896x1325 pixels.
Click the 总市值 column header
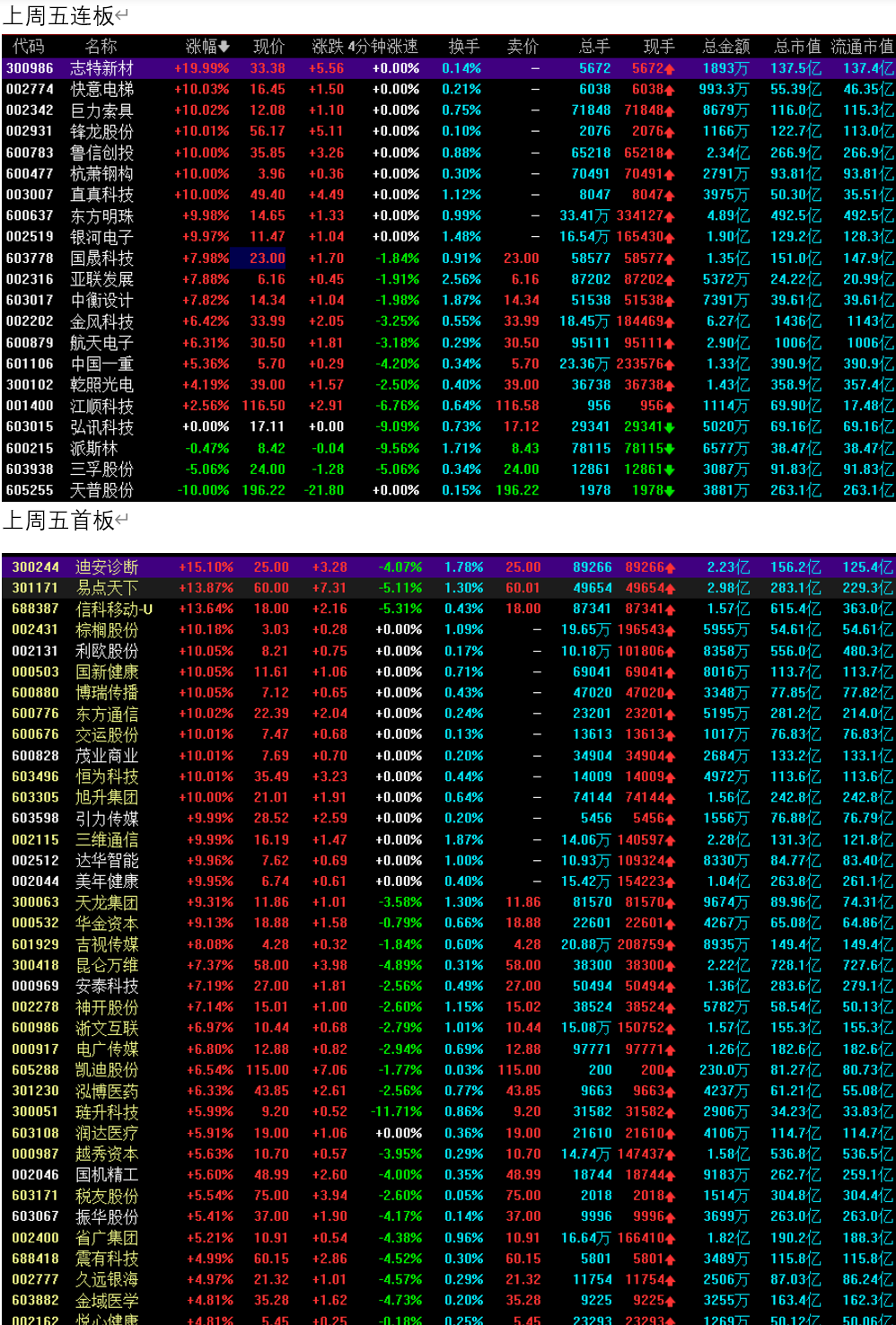pos(797,46)
